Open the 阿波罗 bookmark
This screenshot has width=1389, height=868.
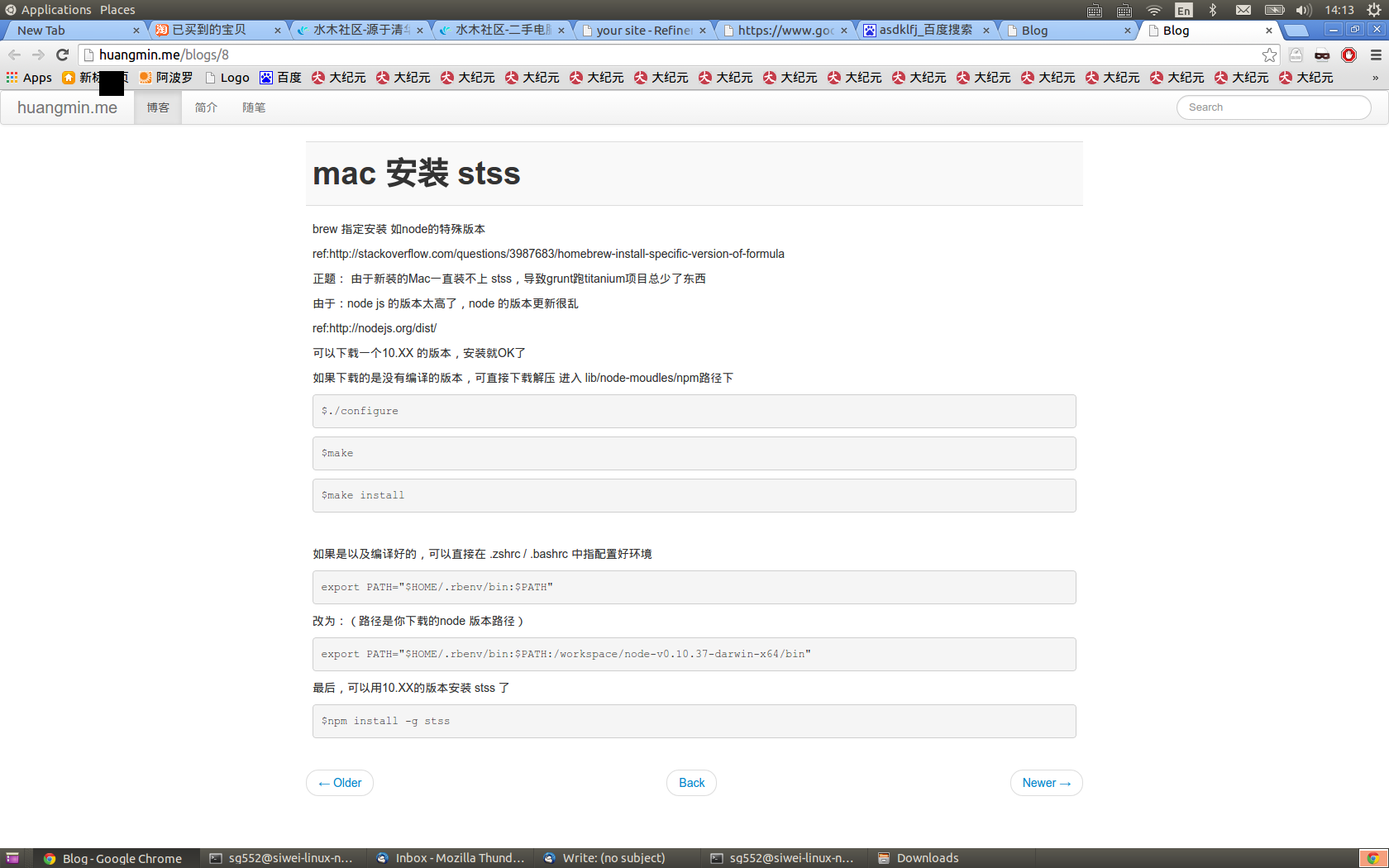click(x=165, y=77)
